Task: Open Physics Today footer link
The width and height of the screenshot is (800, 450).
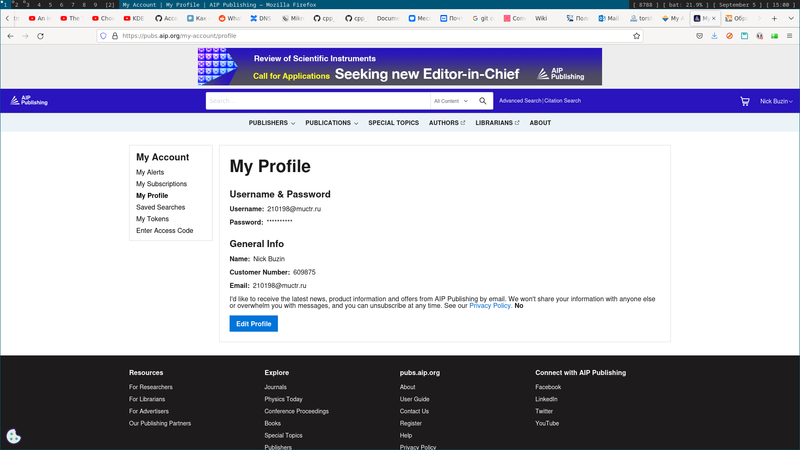Action: tap(283, 399)
